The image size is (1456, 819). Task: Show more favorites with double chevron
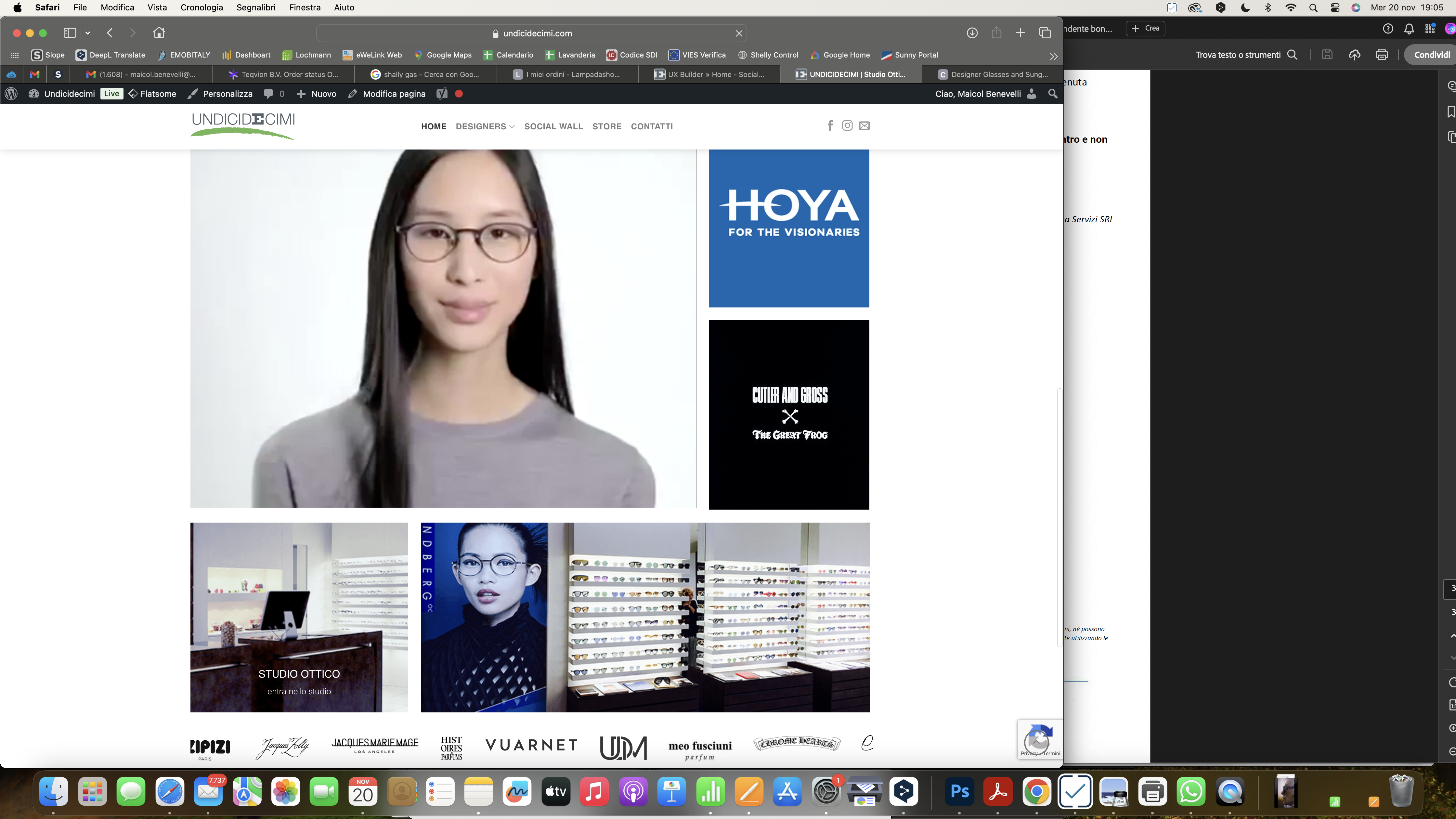1053,56
